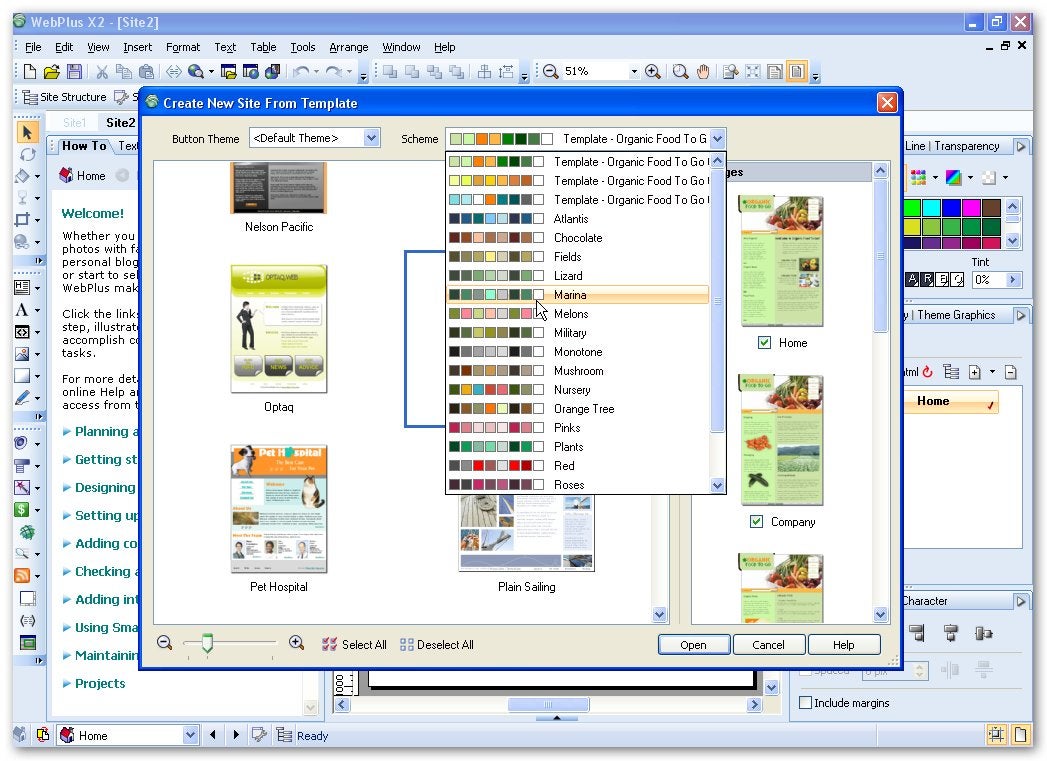Select the Plain Sailing template thumbnail

527,533
